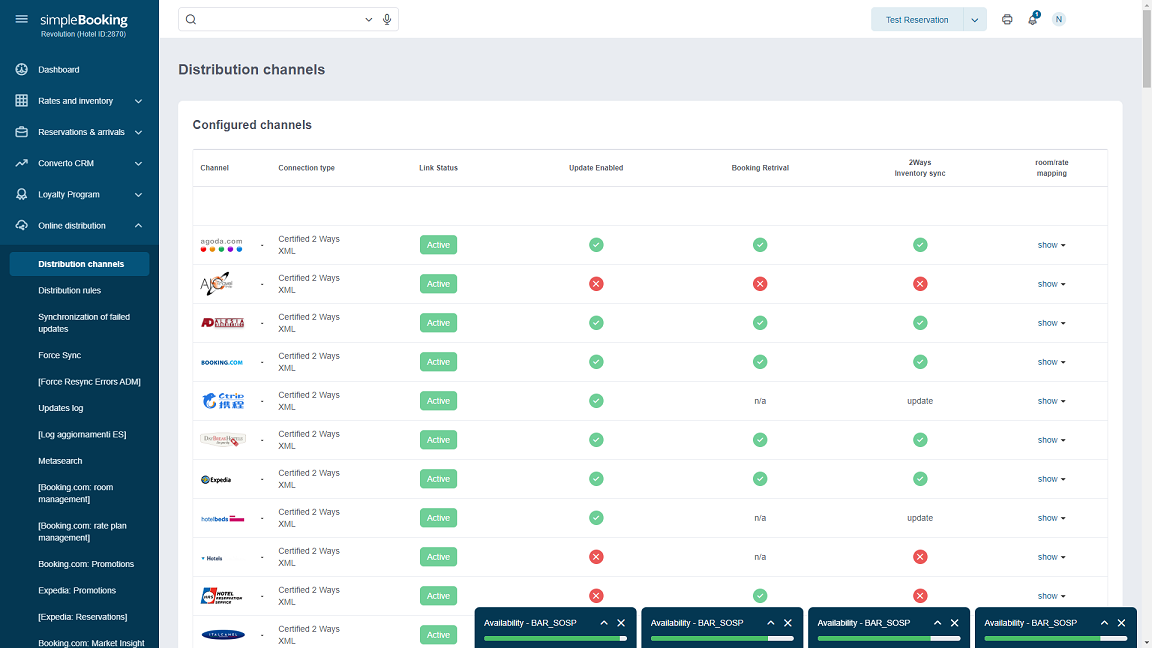Toggle agoda Update Enabled green check
The height and width of the screenshot is (648, 1152).
coord(596,245)
